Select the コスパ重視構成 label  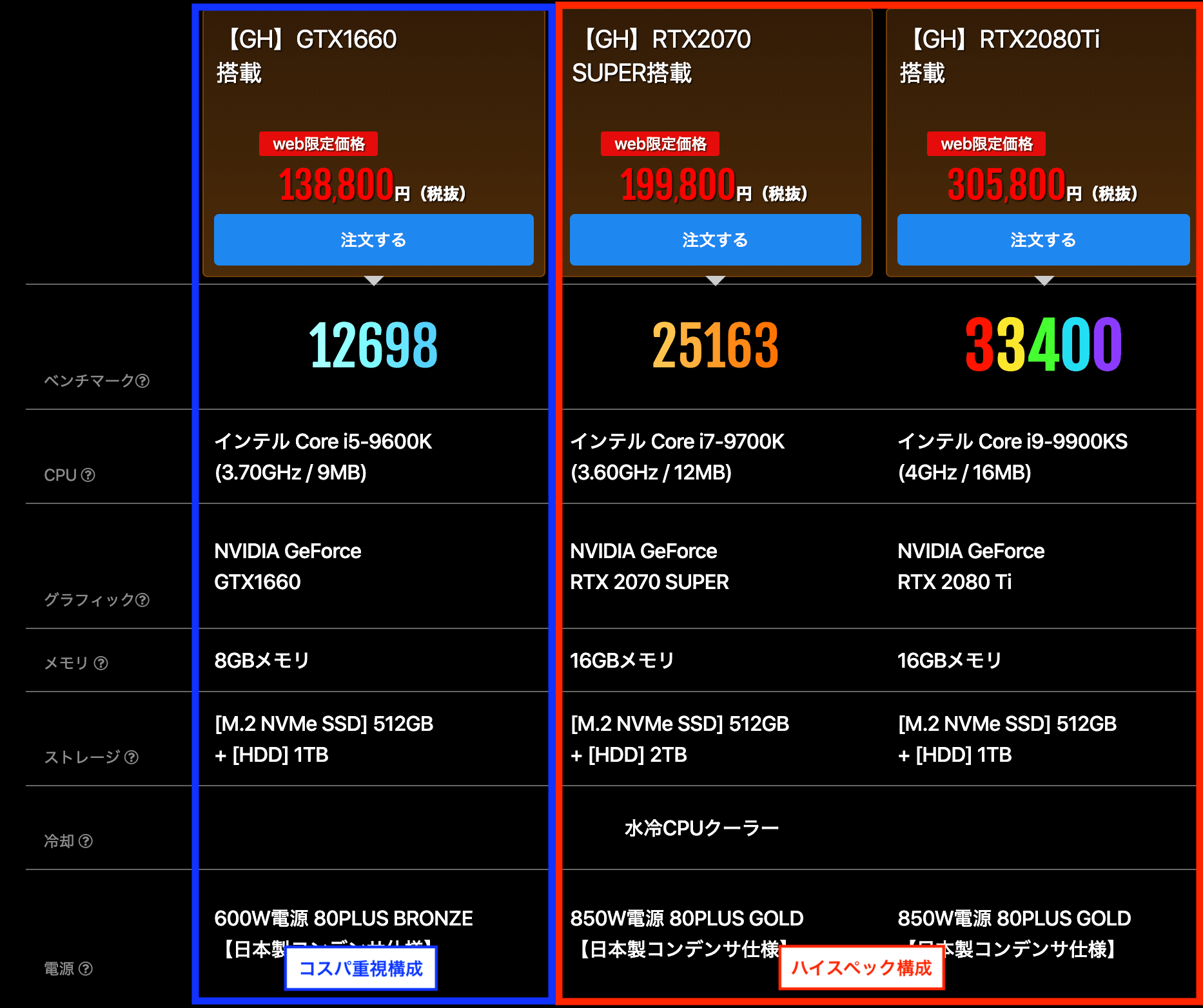[361, 968]
